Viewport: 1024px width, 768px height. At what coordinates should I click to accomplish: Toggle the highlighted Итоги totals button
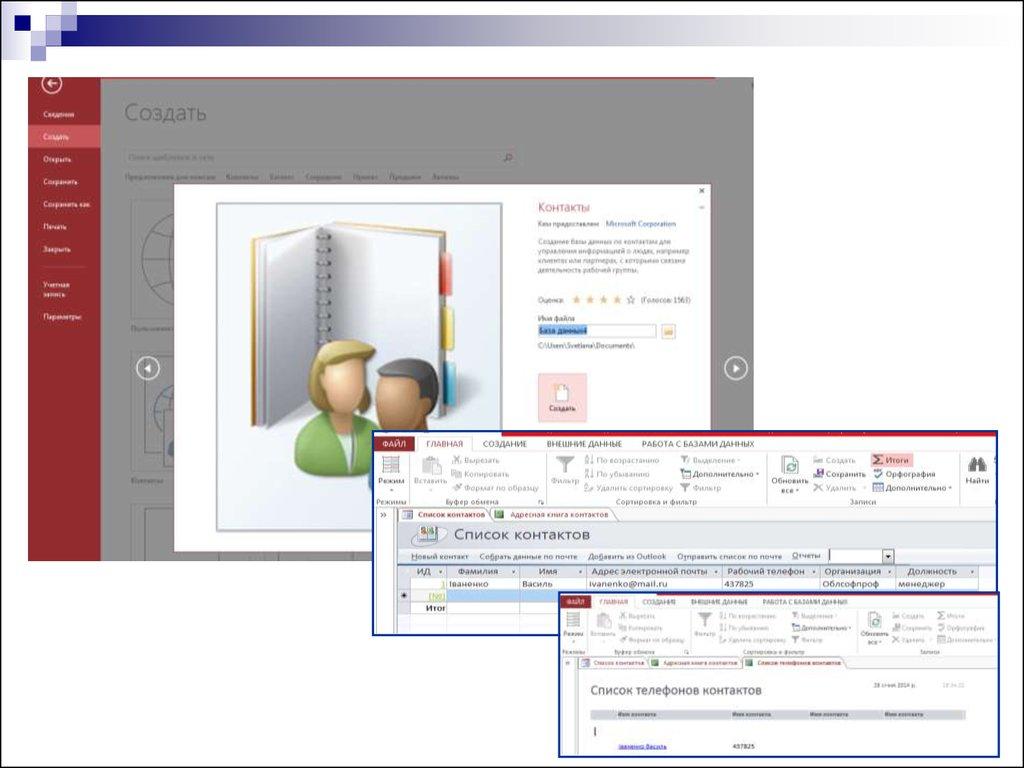[x=891, y=459]
